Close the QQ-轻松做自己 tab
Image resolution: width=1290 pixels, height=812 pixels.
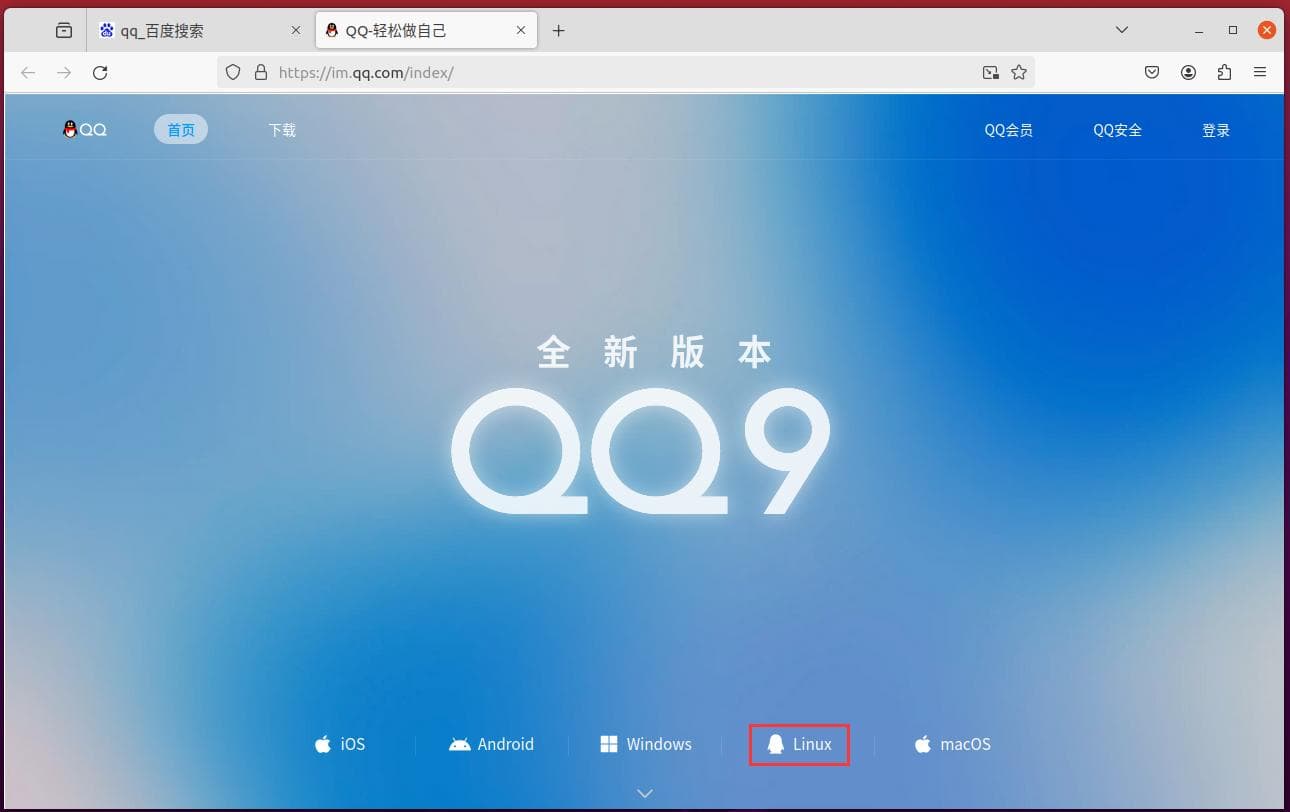coord(521,31)
